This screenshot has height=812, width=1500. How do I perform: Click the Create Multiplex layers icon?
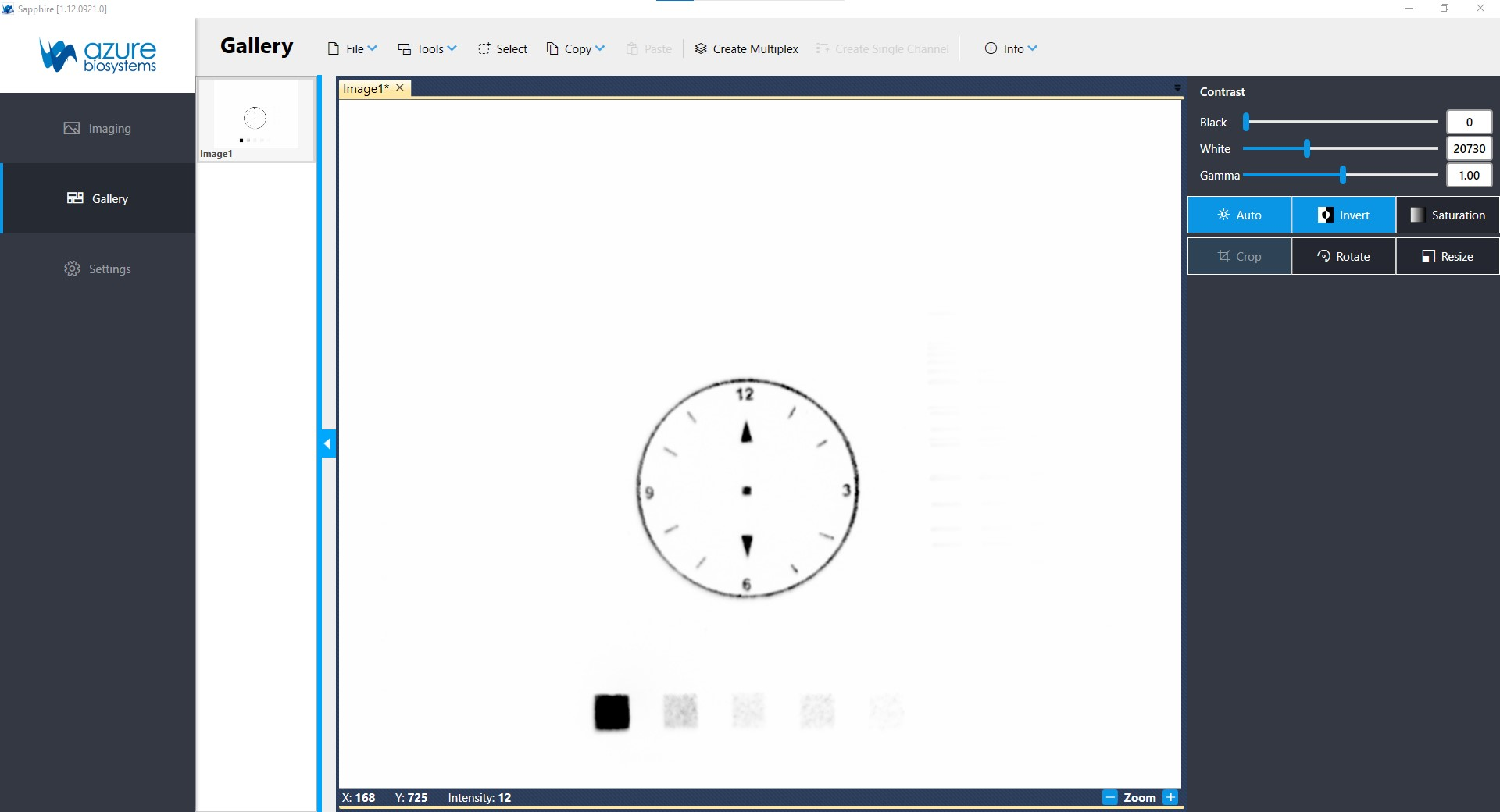[701, 48]
